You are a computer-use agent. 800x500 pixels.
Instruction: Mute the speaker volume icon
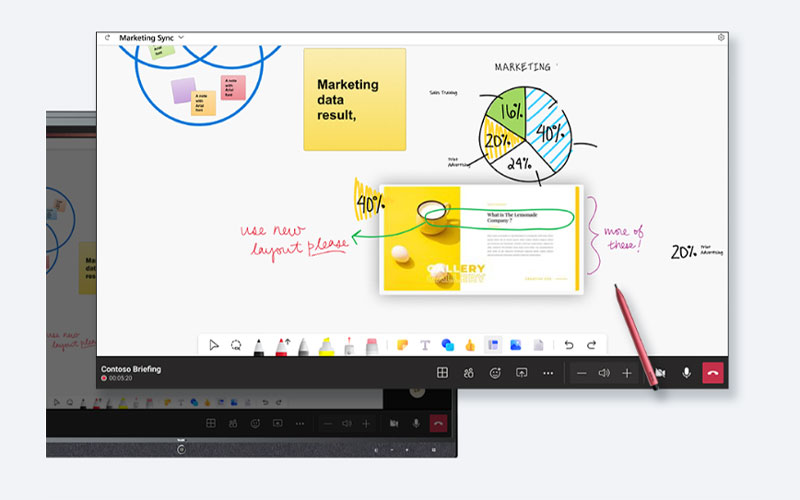pyautogui.click(x=604, y=373)
